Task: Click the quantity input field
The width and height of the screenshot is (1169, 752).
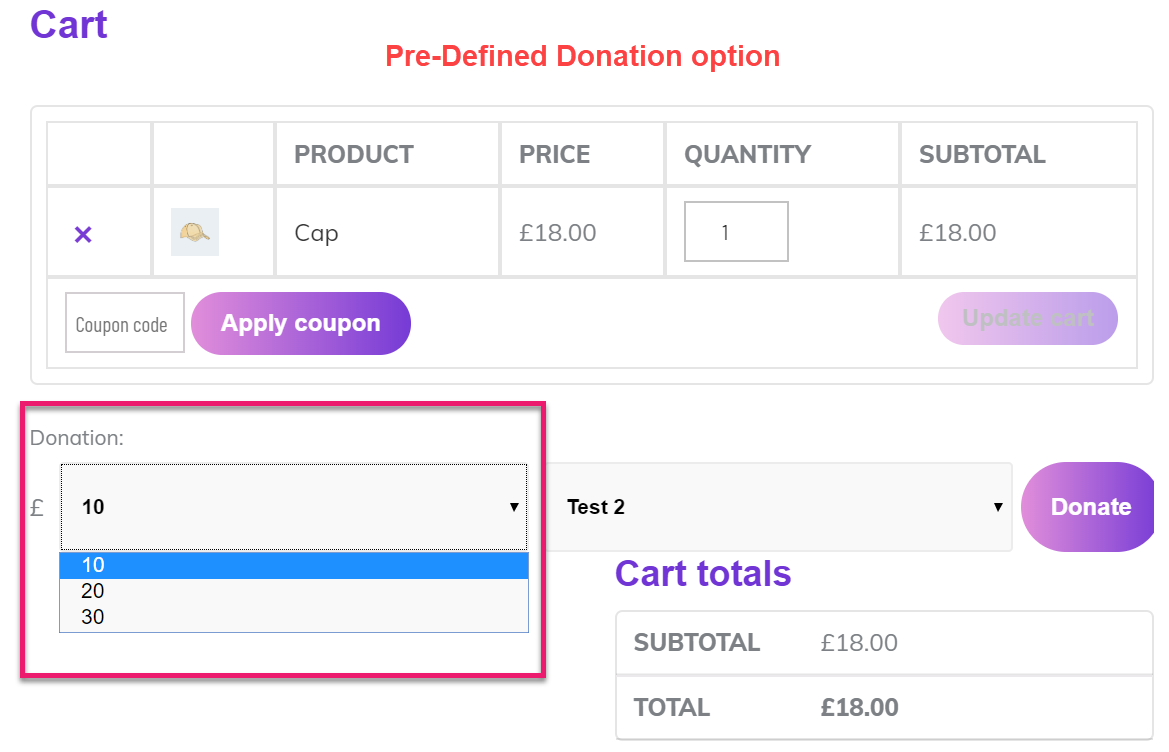Action: coord(736,232)
